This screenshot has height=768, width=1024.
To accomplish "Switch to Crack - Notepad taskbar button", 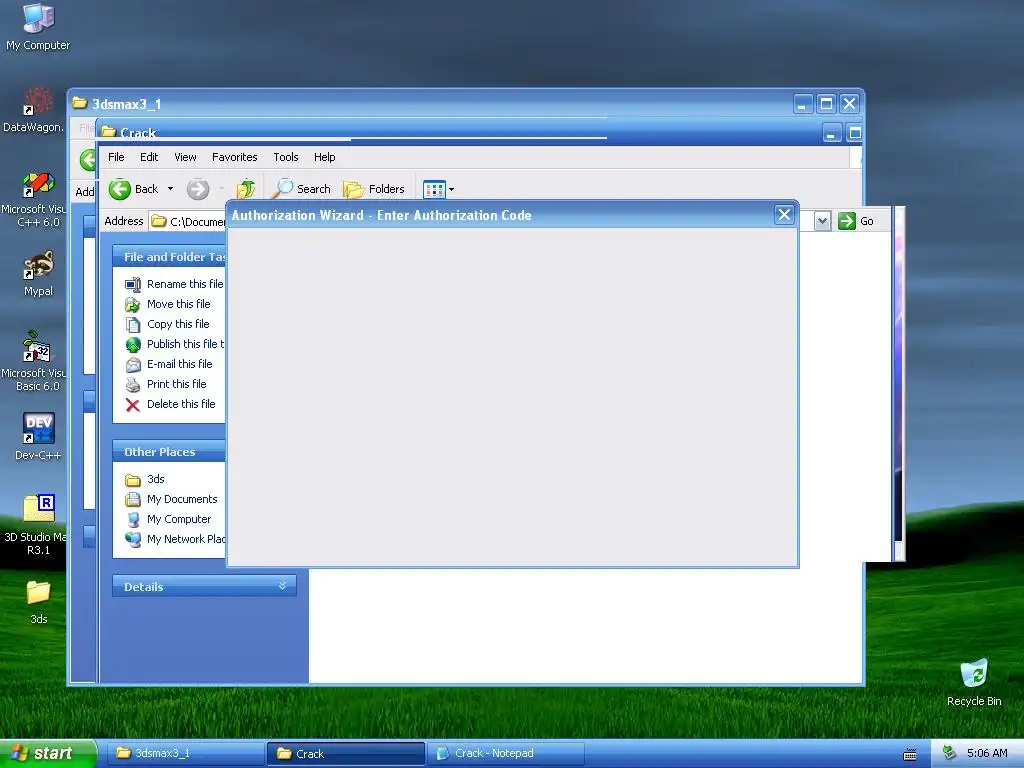I will tap(506, 754).
